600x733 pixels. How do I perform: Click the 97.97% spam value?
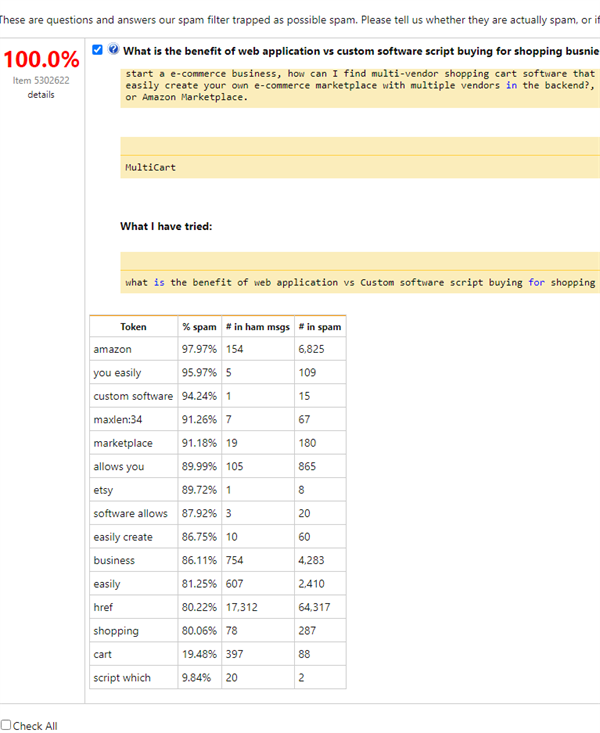199,349
